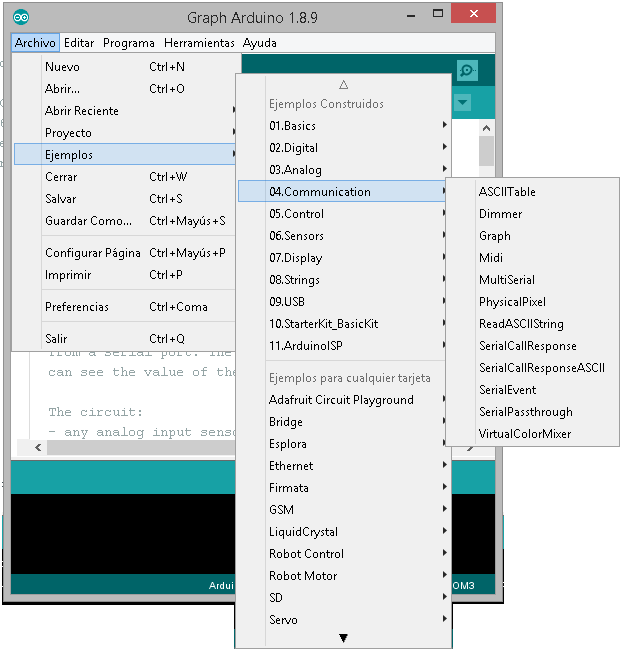
Task: Select Cerrar in the Archivo menu
Action: 125,177
